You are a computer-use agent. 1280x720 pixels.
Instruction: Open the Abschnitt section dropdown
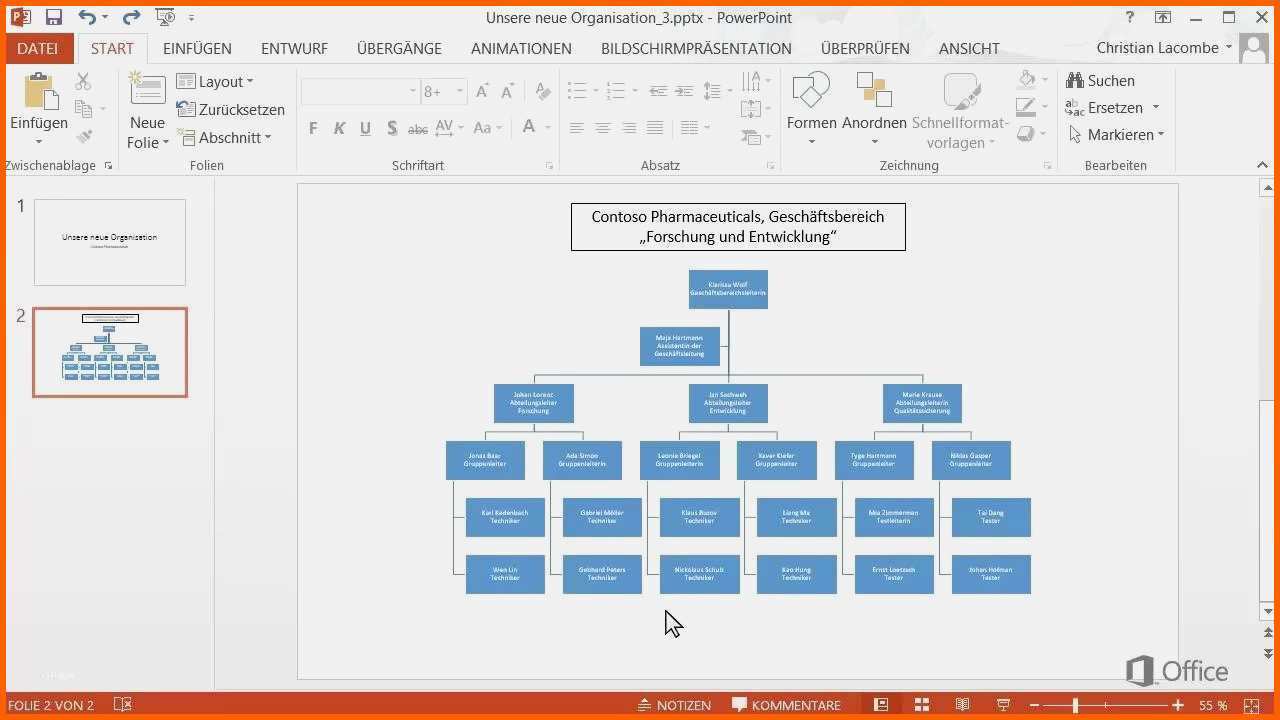click(x=225, y=137)
